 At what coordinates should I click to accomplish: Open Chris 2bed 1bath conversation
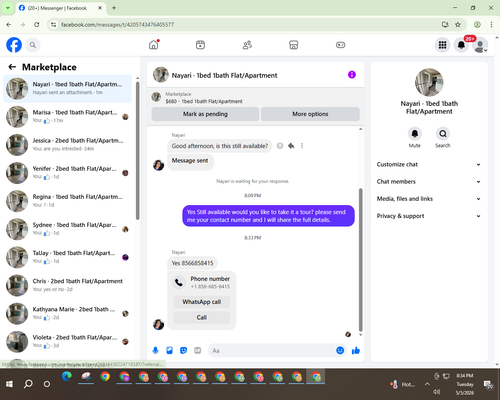pyautogui.click(x=67, y=285)
